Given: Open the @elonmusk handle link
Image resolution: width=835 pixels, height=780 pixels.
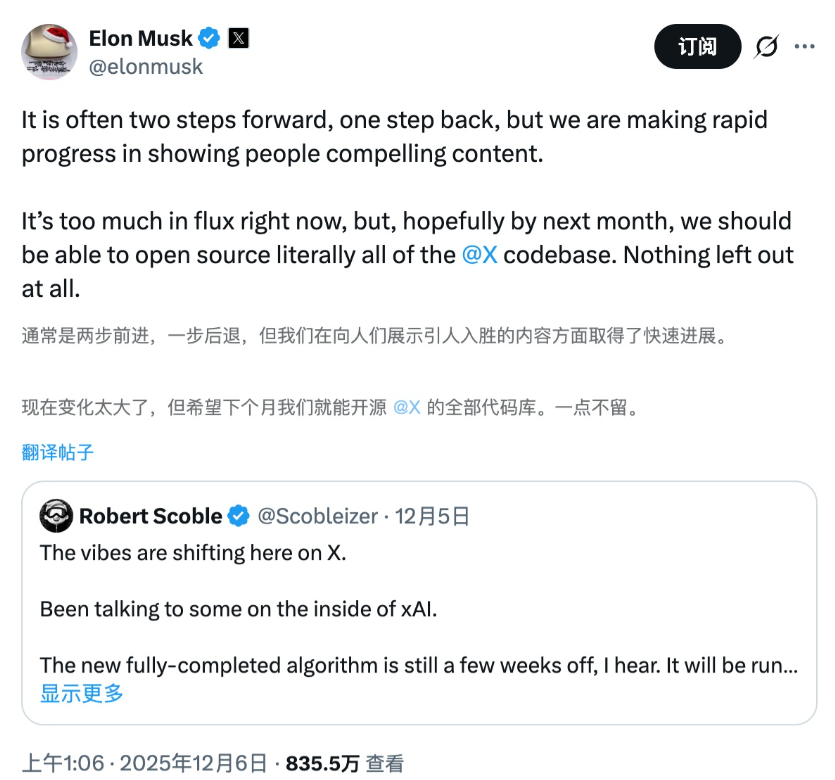Looking at the screenshot, I should point(146,67).
